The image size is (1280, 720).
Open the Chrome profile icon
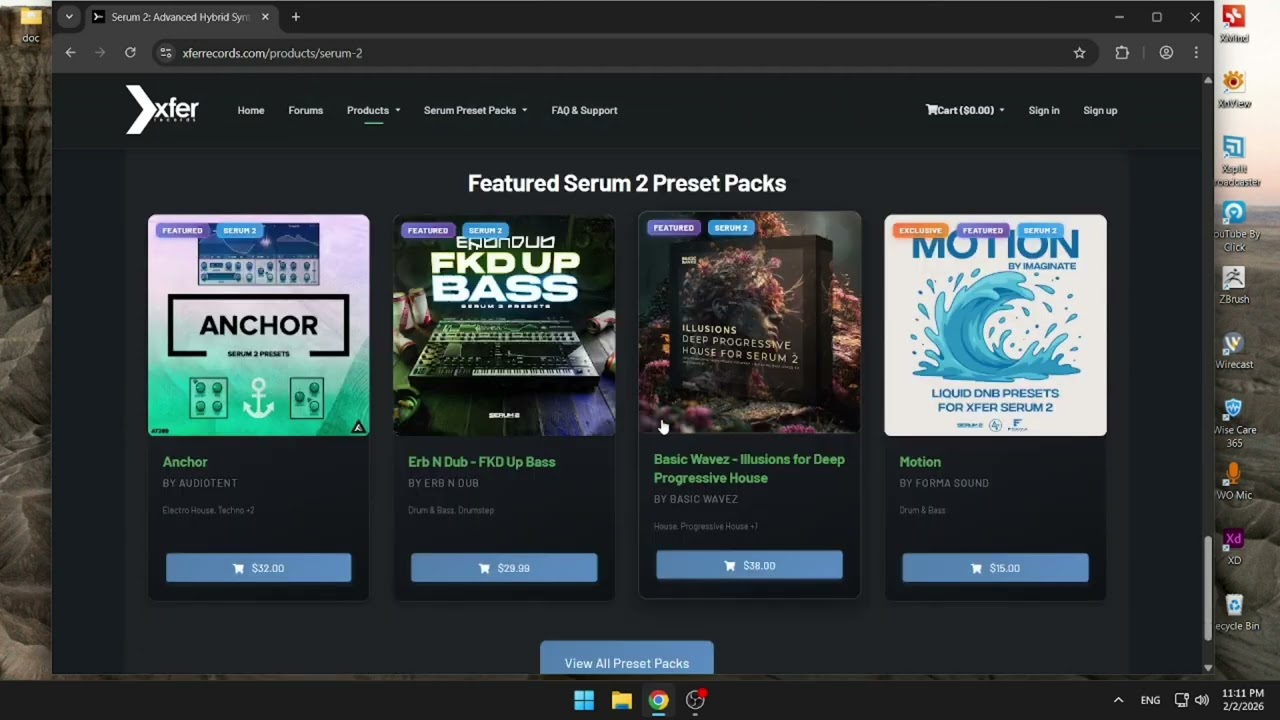tap(1166, 53)
